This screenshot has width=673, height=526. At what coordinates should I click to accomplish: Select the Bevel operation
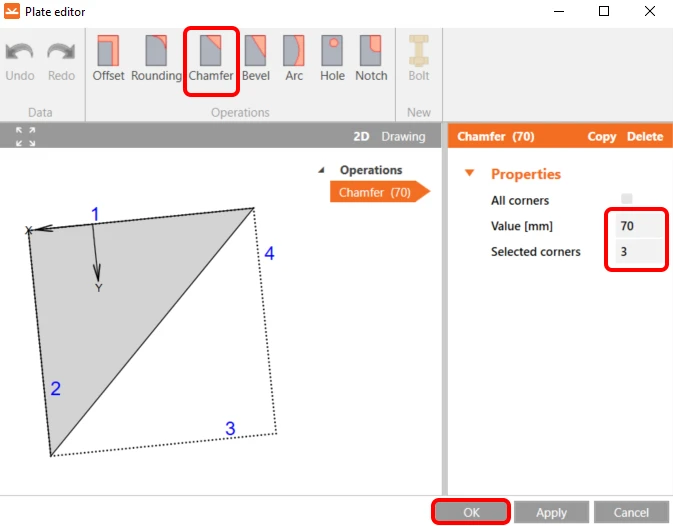(256, 58)
